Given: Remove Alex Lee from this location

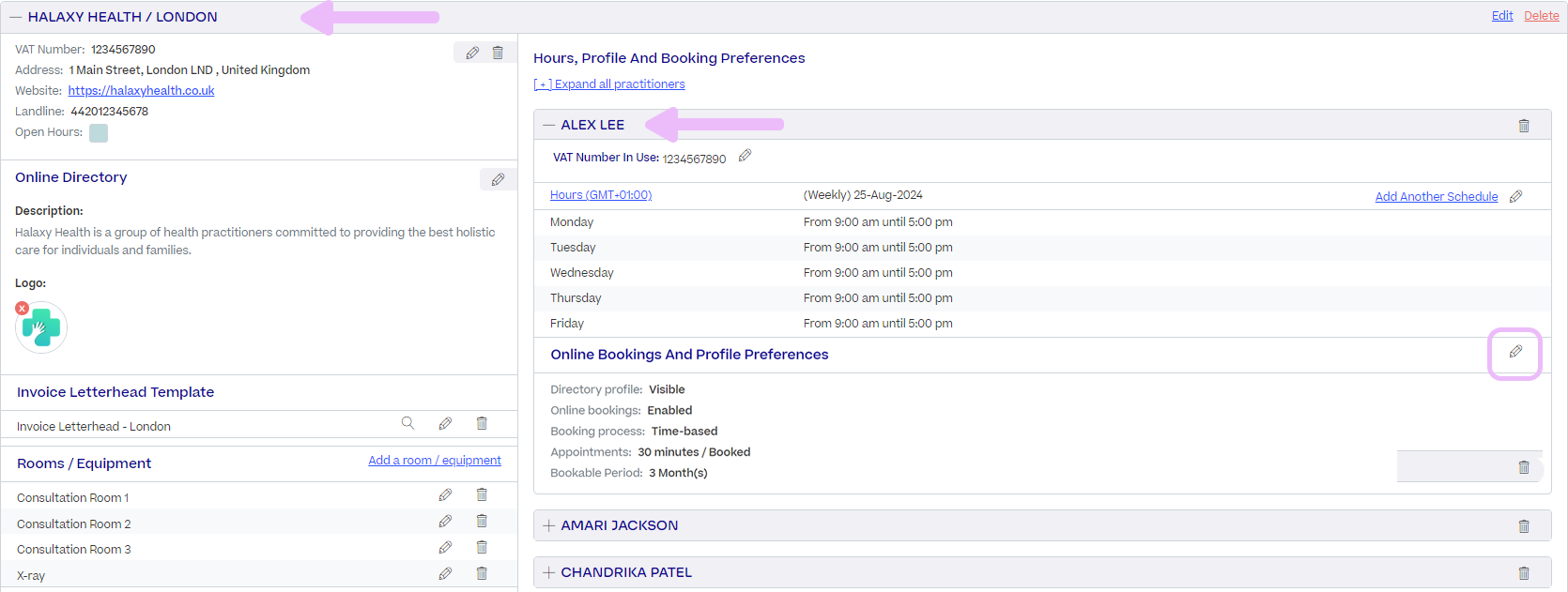Looking at the screenshot, I should (1524, 126).
